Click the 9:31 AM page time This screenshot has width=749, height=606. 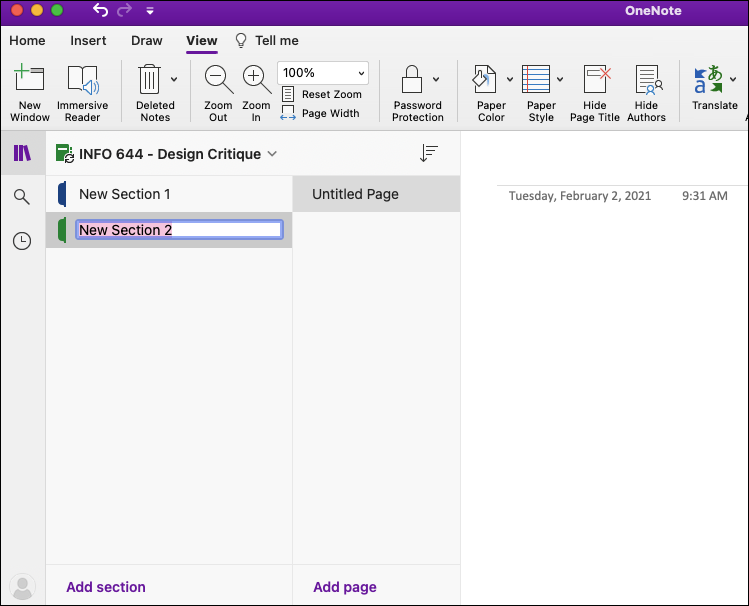tap(705, 196)
